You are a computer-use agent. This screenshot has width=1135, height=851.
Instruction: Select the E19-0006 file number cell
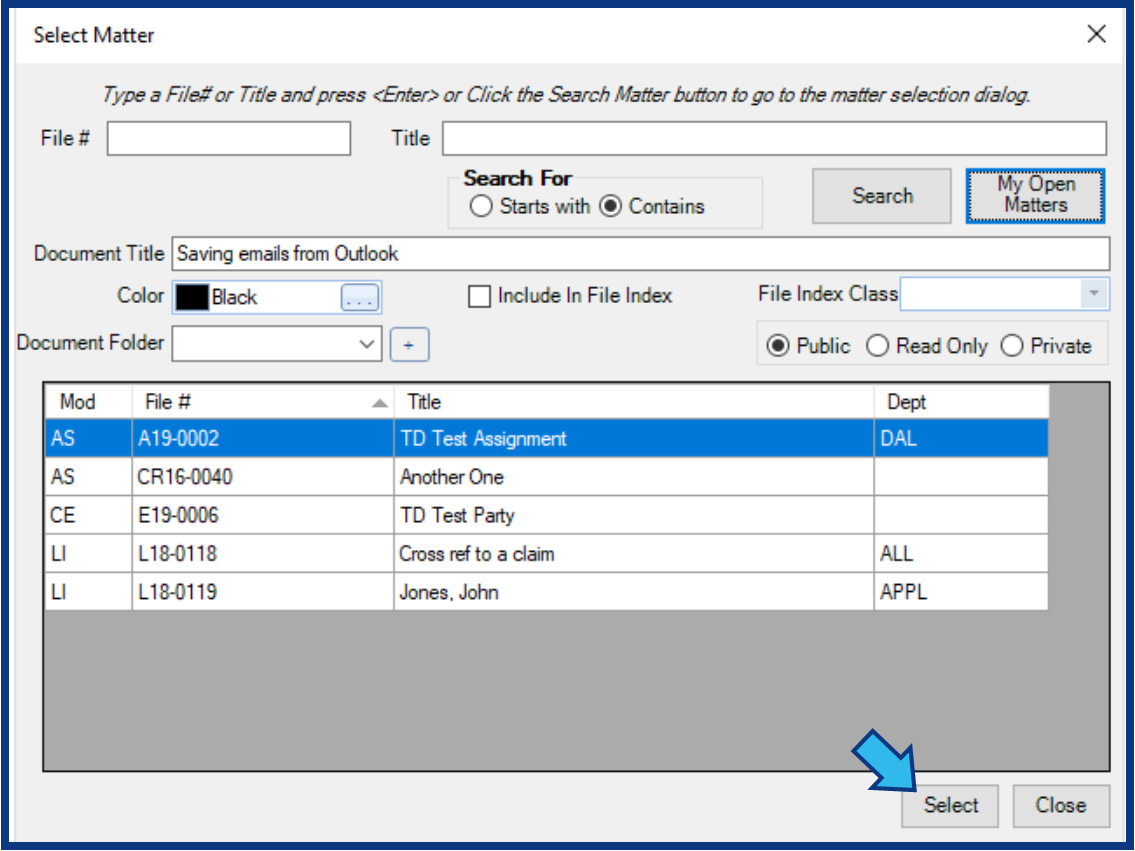pyautogui.click(x=263, y=515)
